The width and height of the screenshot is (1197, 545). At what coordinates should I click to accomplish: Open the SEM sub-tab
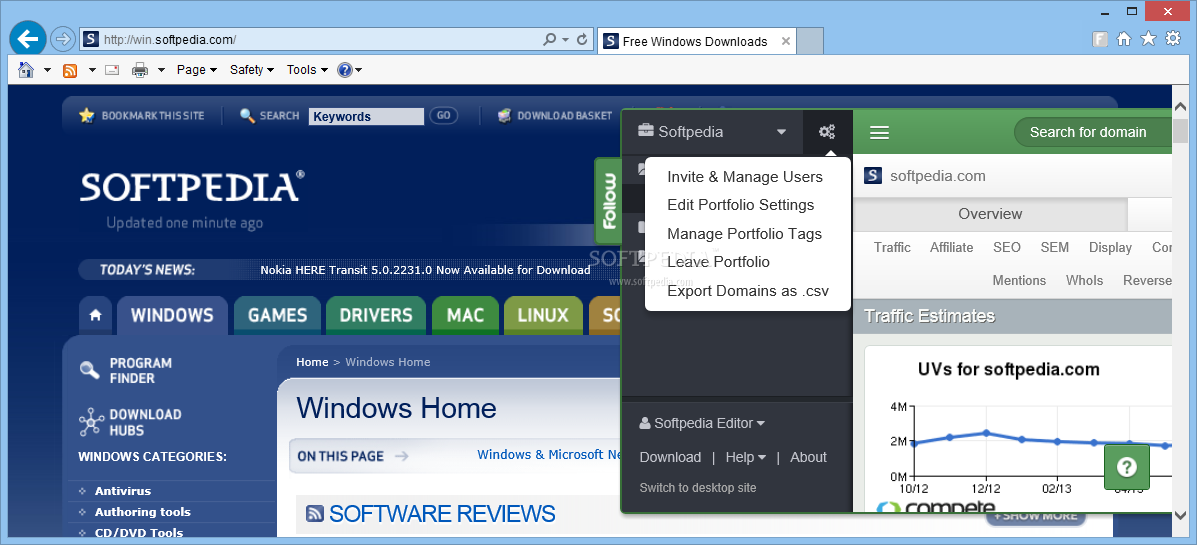1054,247
